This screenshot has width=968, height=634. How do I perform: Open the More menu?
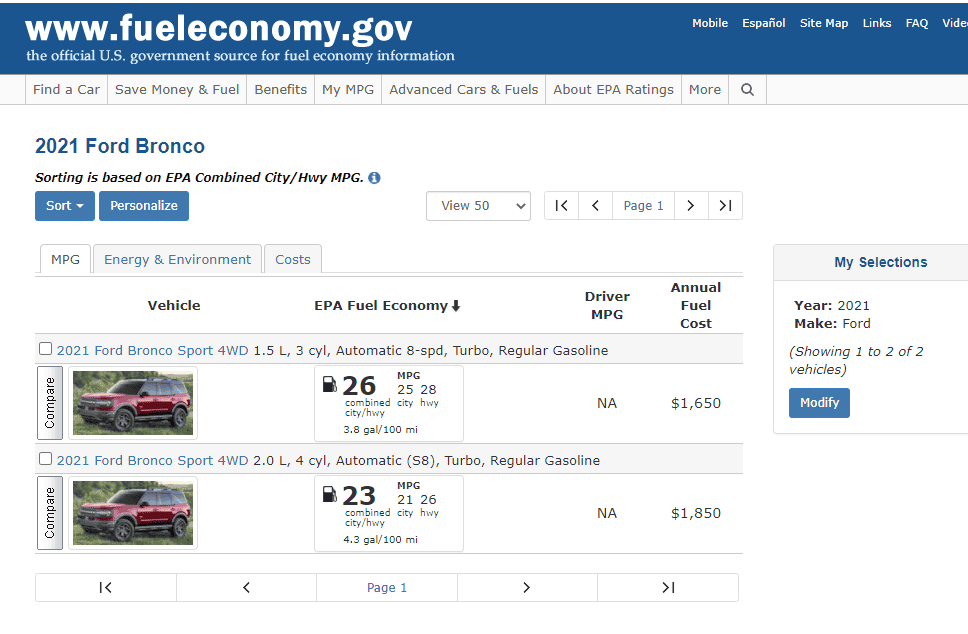click(705, 90)
